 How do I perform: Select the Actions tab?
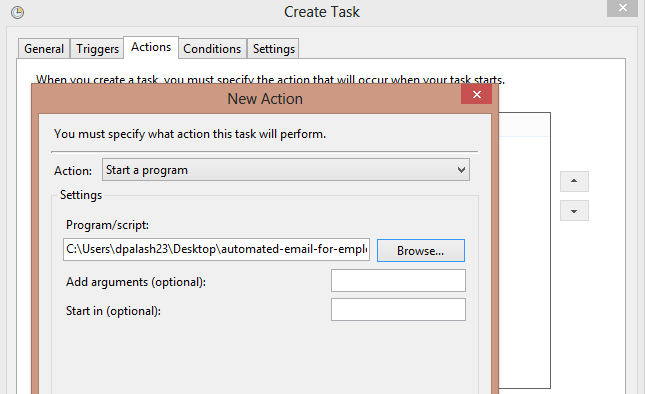pyautogui.click(x=151, y=47)
